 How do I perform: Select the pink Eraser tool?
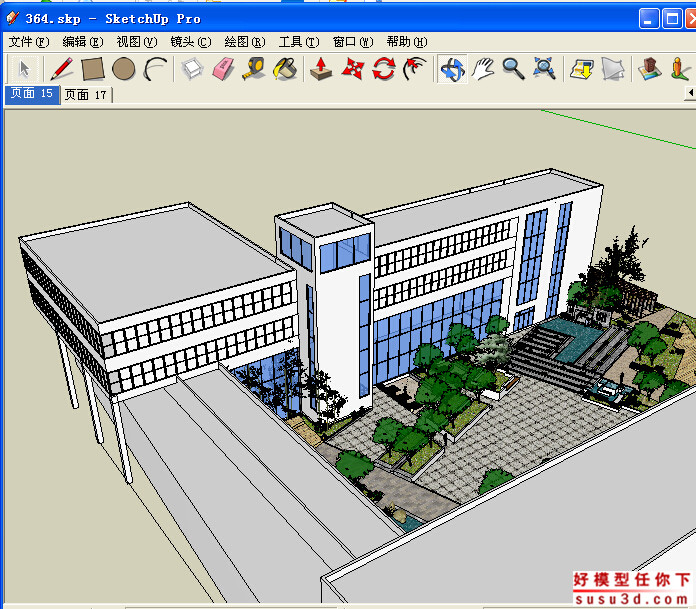(223, 69)
